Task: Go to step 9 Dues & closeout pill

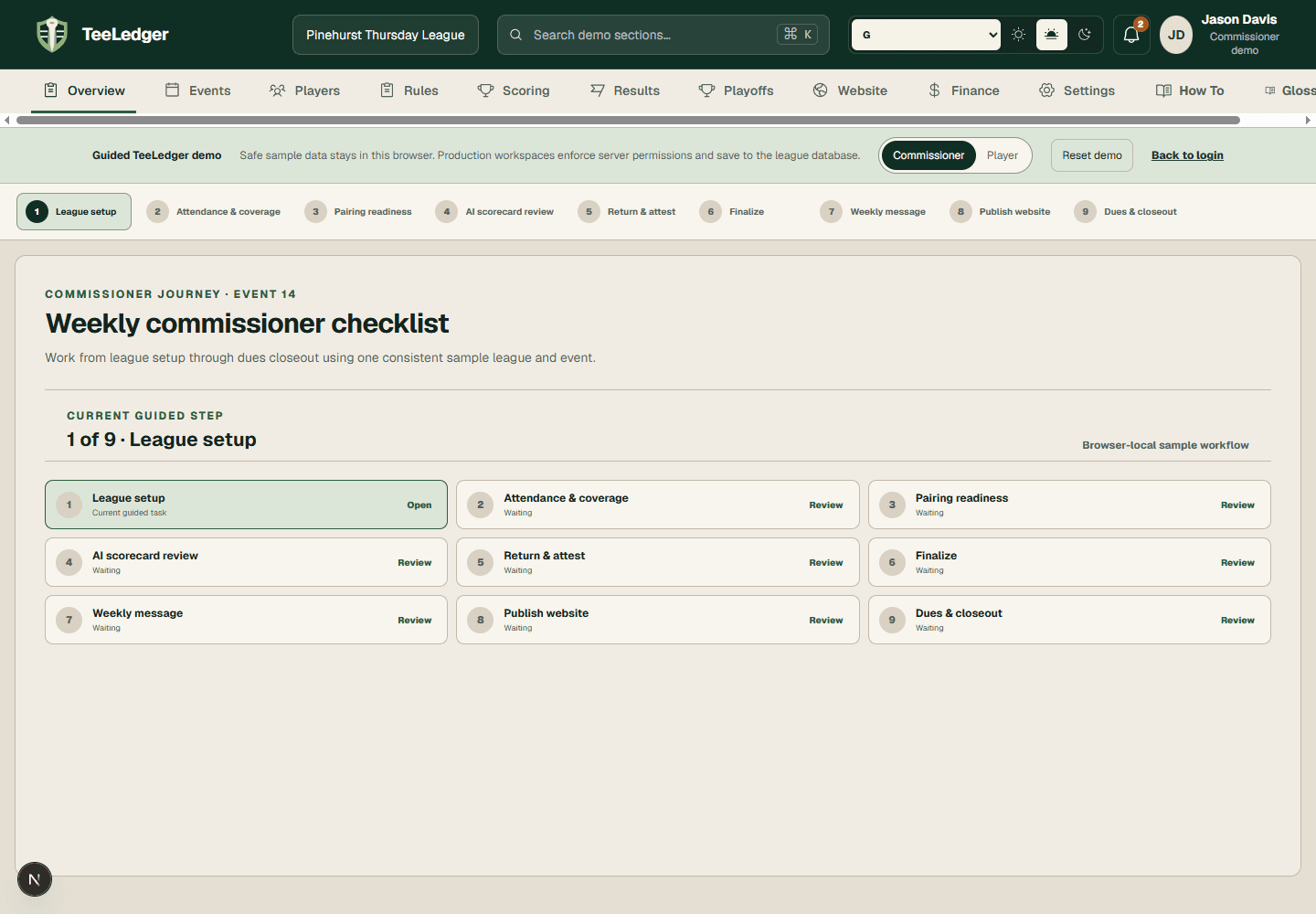Action: click(x=1126, y=211)
